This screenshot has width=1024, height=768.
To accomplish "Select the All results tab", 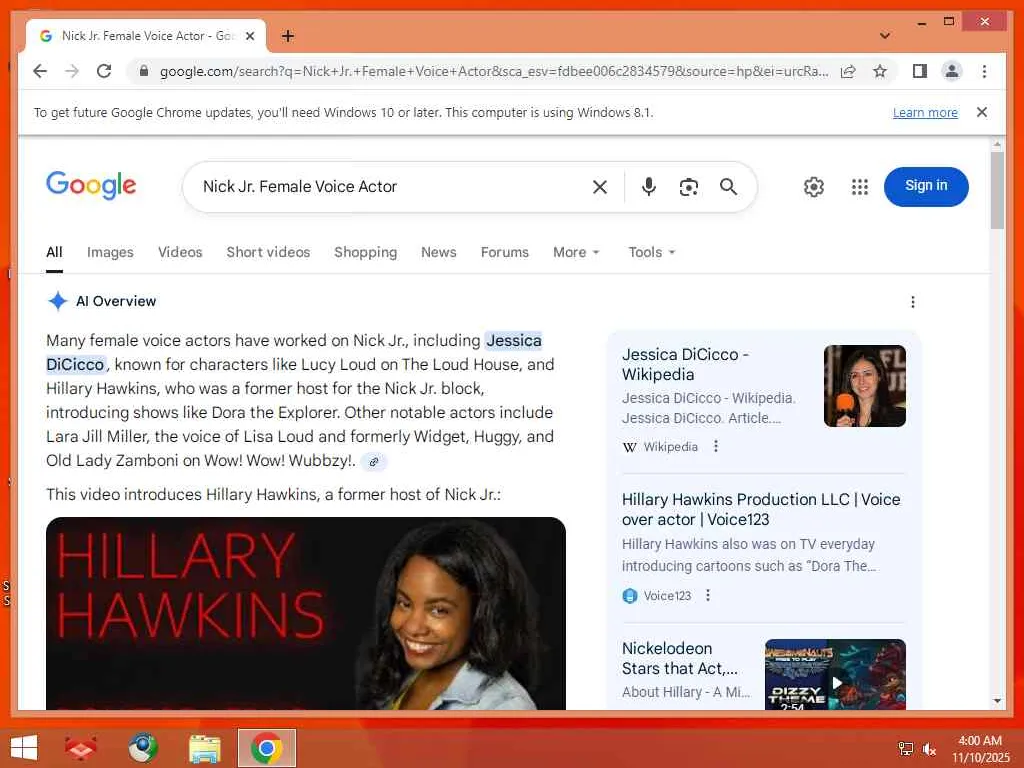I will [54, 252].
